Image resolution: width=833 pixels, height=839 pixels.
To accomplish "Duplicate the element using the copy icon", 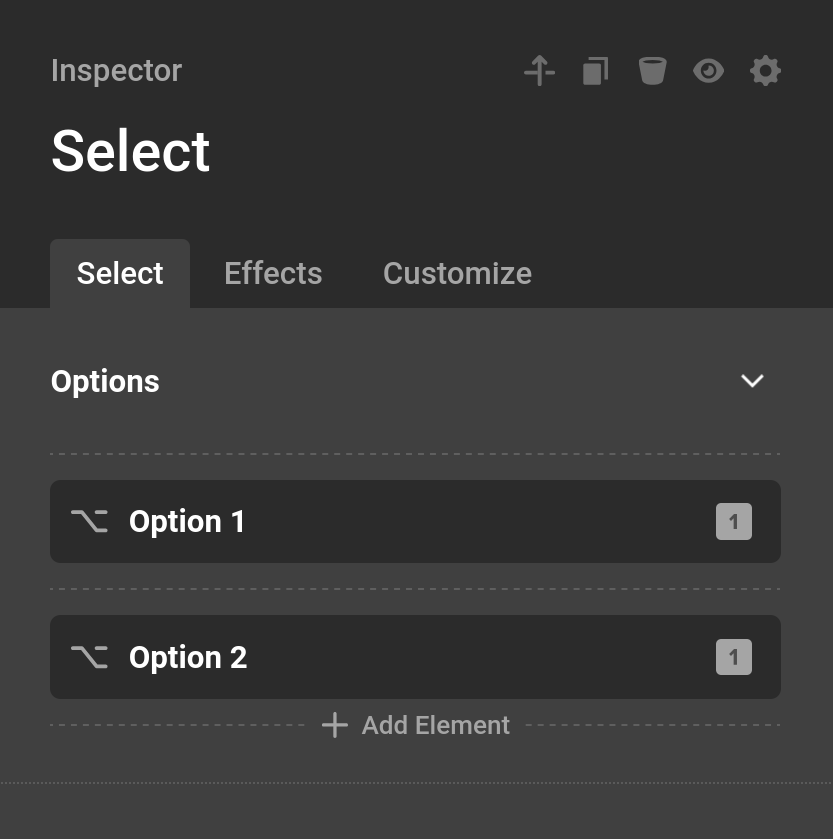I will click(x=595, y=70).
